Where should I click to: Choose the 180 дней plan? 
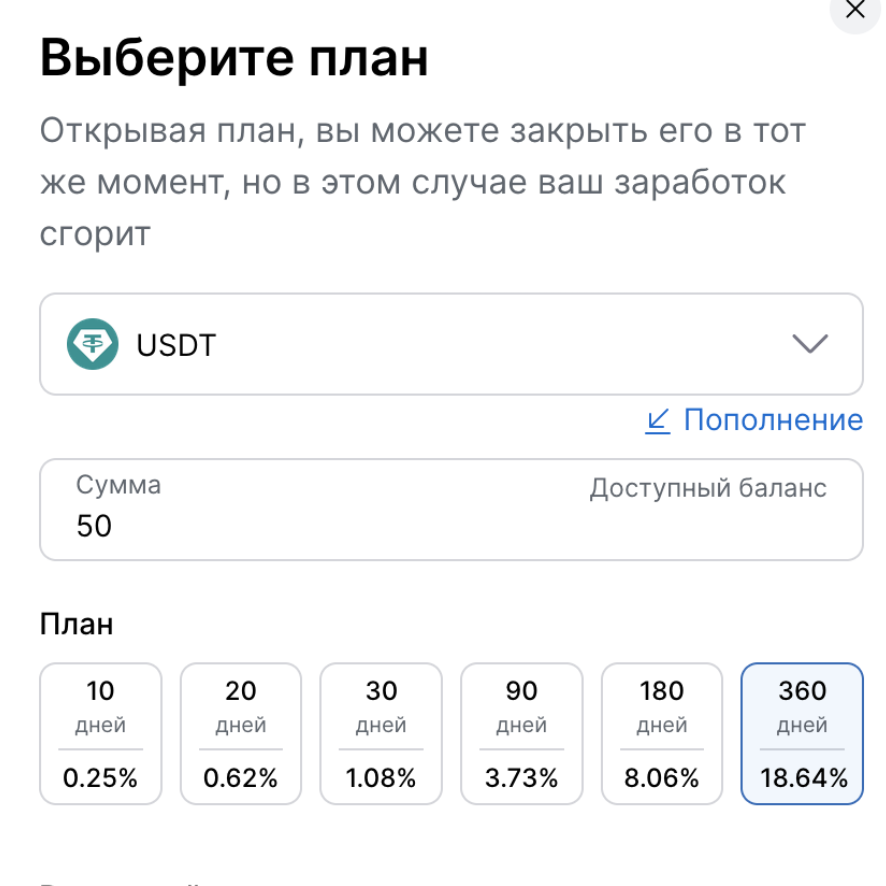661,733
